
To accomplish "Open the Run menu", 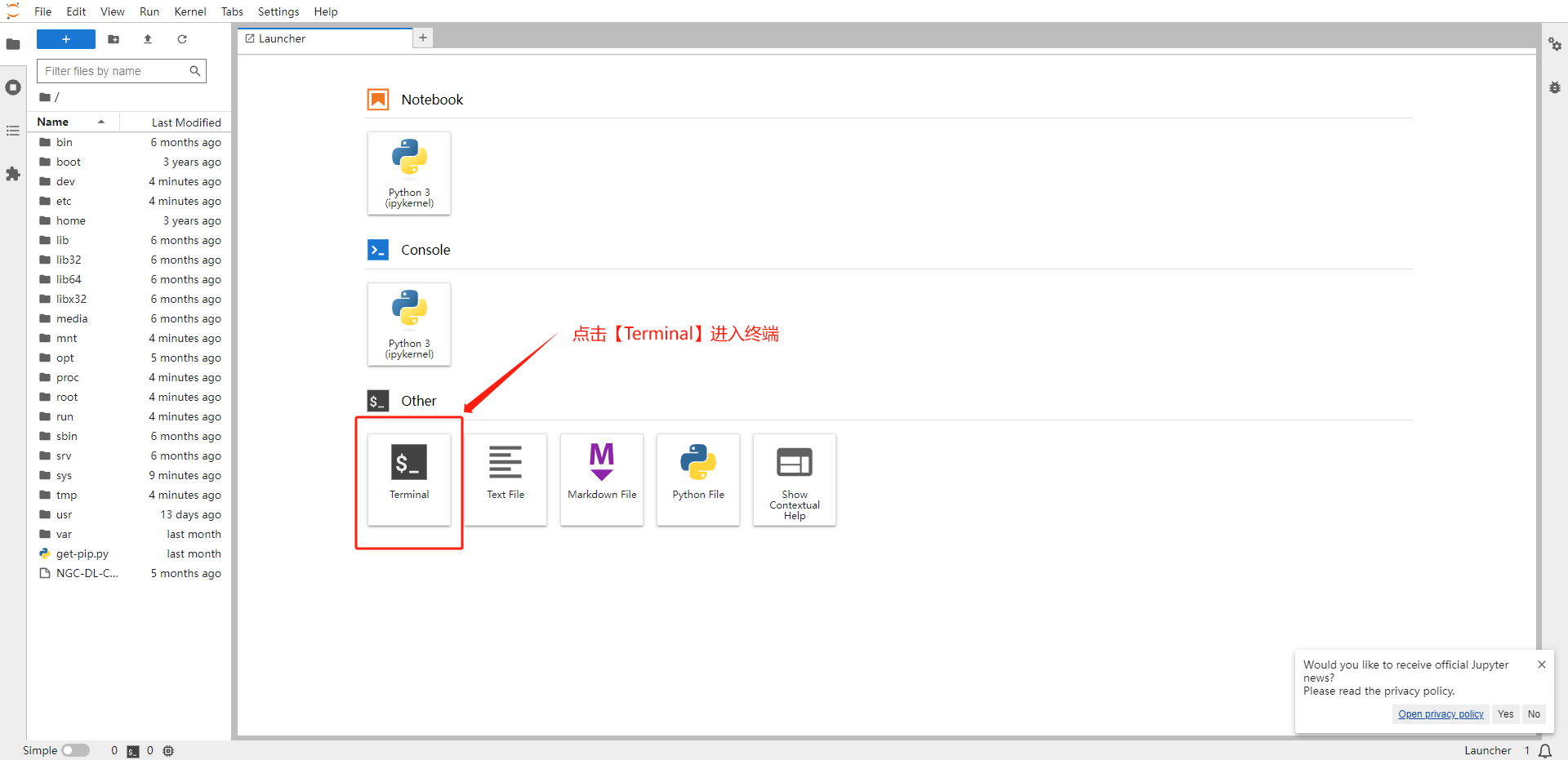I will pos(149,11).
